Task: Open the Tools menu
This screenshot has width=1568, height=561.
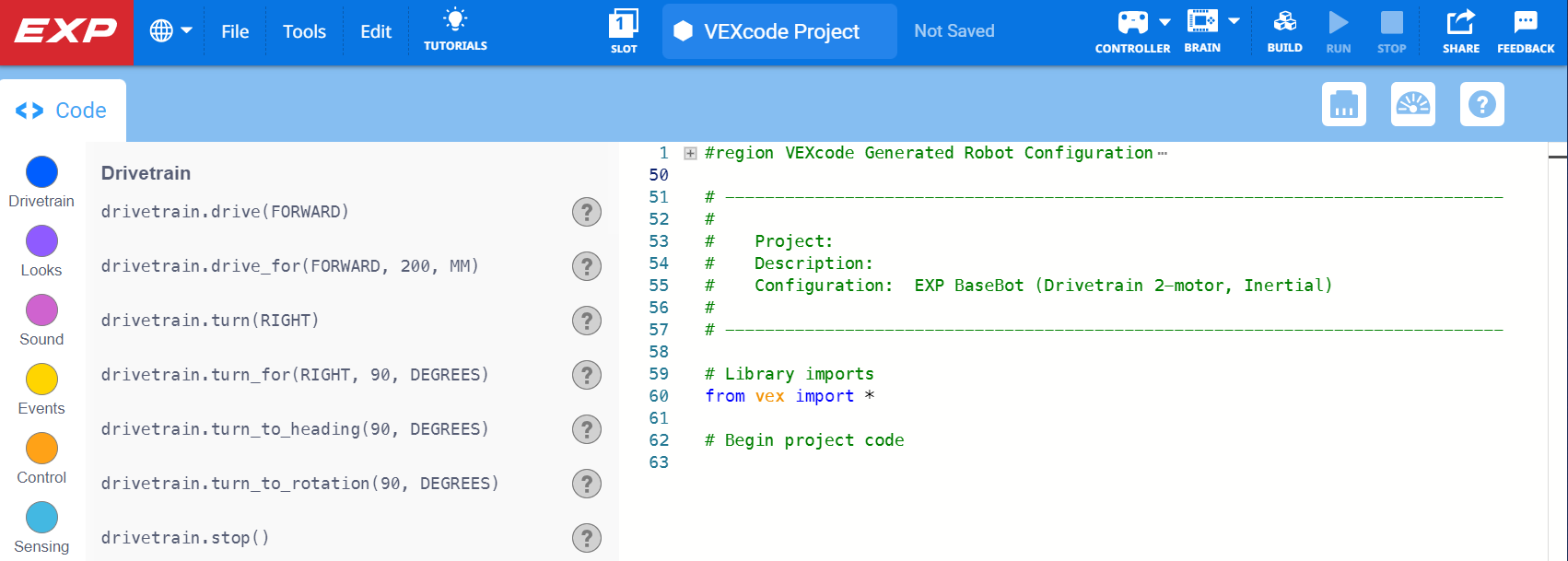Action: pyautogui.click(x=304, y=31)
